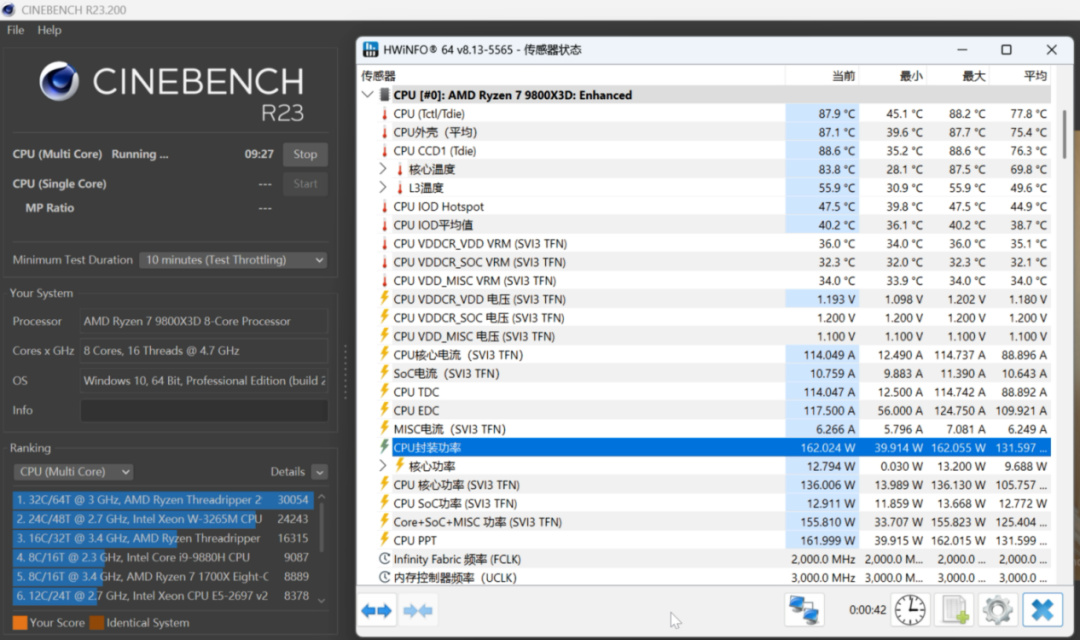Select ranking entry 1 AMD Ryzen Threadripper
1080x640 pixels.
point(163,499)
